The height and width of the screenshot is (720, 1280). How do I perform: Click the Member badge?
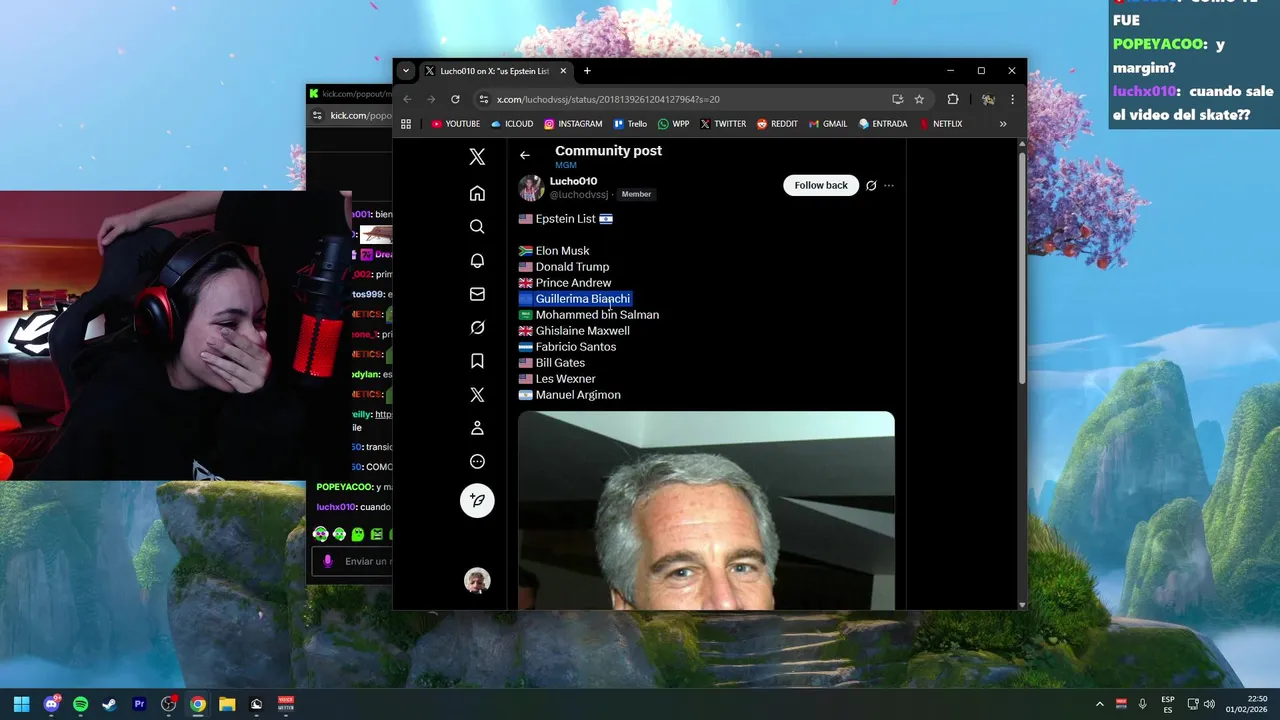tap(636, 194)
